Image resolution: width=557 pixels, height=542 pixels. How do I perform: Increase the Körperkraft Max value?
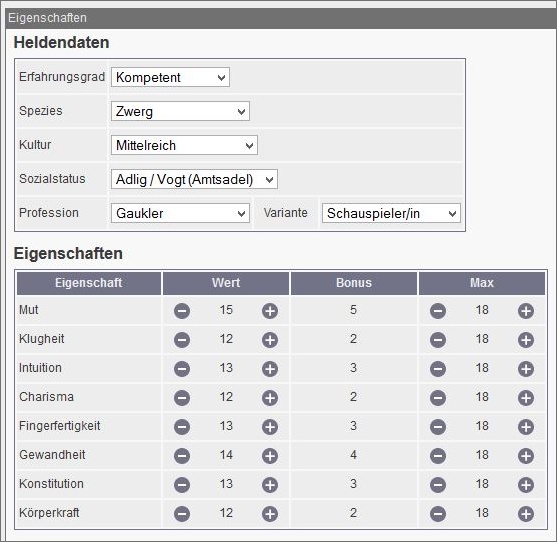(526, 514)
